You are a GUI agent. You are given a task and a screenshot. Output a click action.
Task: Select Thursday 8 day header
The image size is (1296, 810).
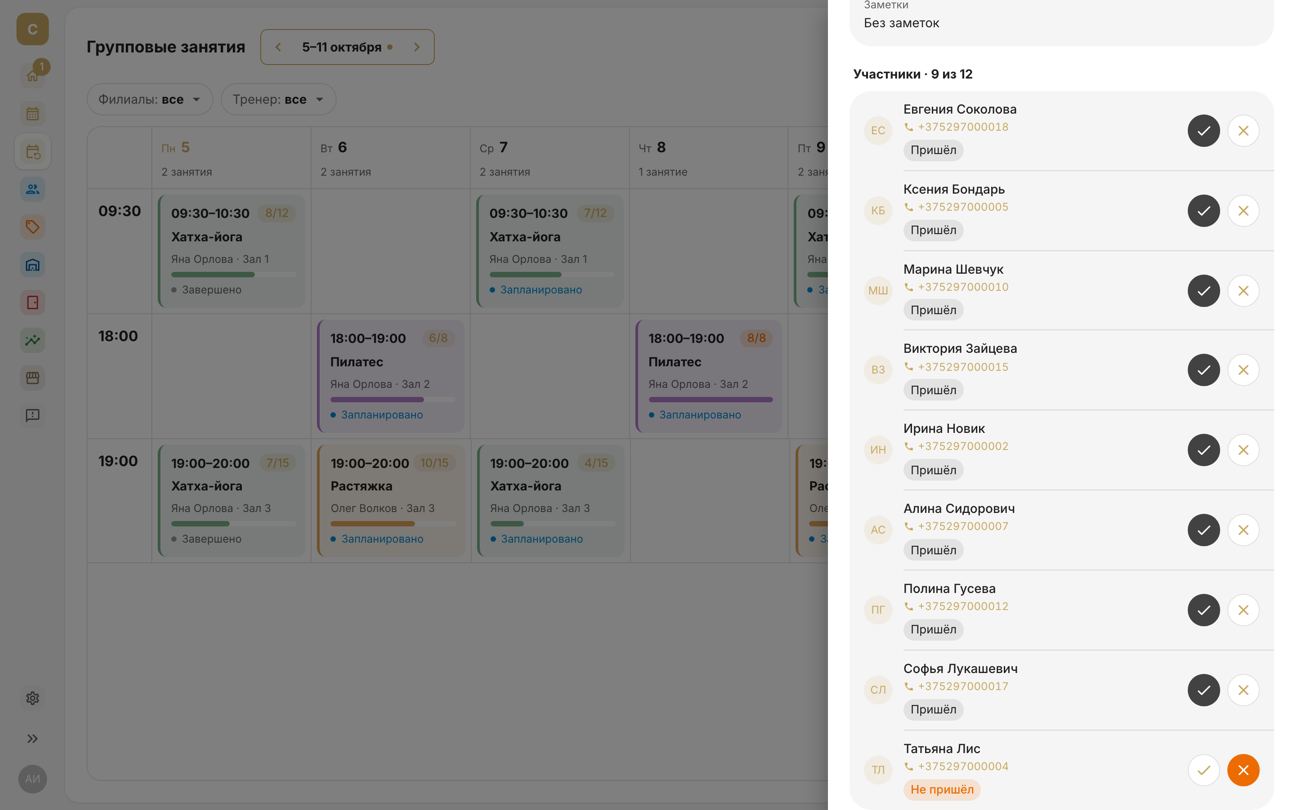[708, 158]
